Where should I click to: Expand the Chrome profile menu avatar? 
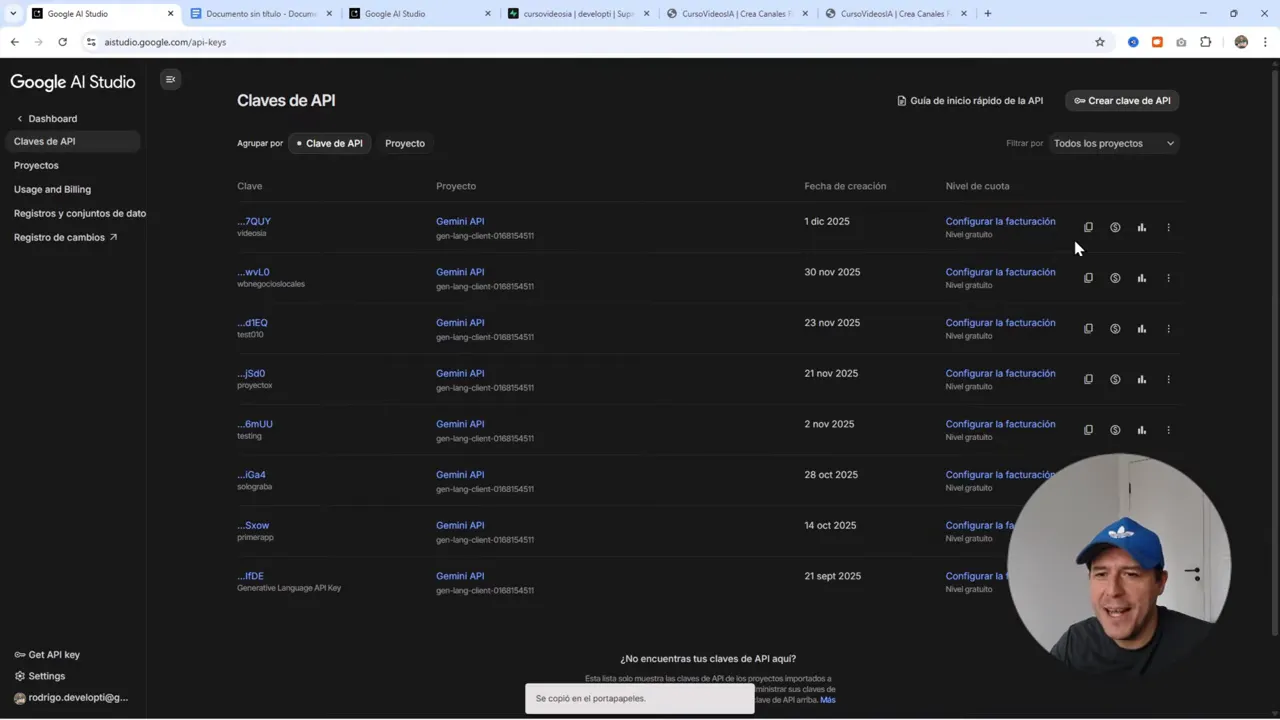click(1241, 42)
